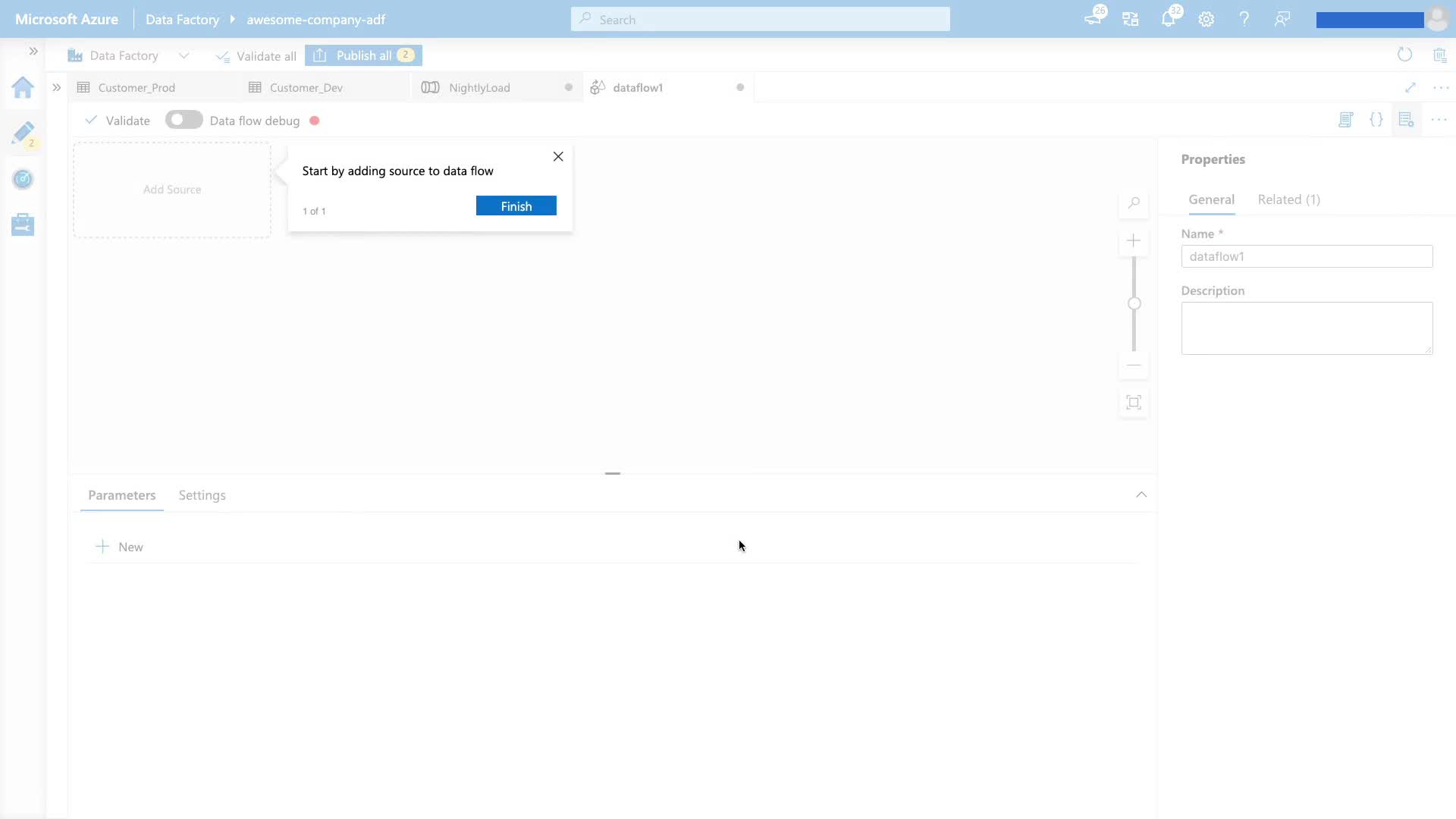The height and width of the screenshot is (819, 1456).
Task: Open the Manage toolbox icon in sidebar
Action: click(x=23, y=224)
